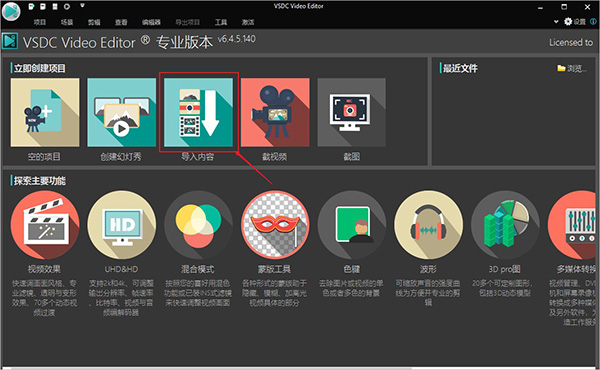Close the VSDC Video Editor window
This screenshot has width=600, height=370.
[x=587, y=7]
